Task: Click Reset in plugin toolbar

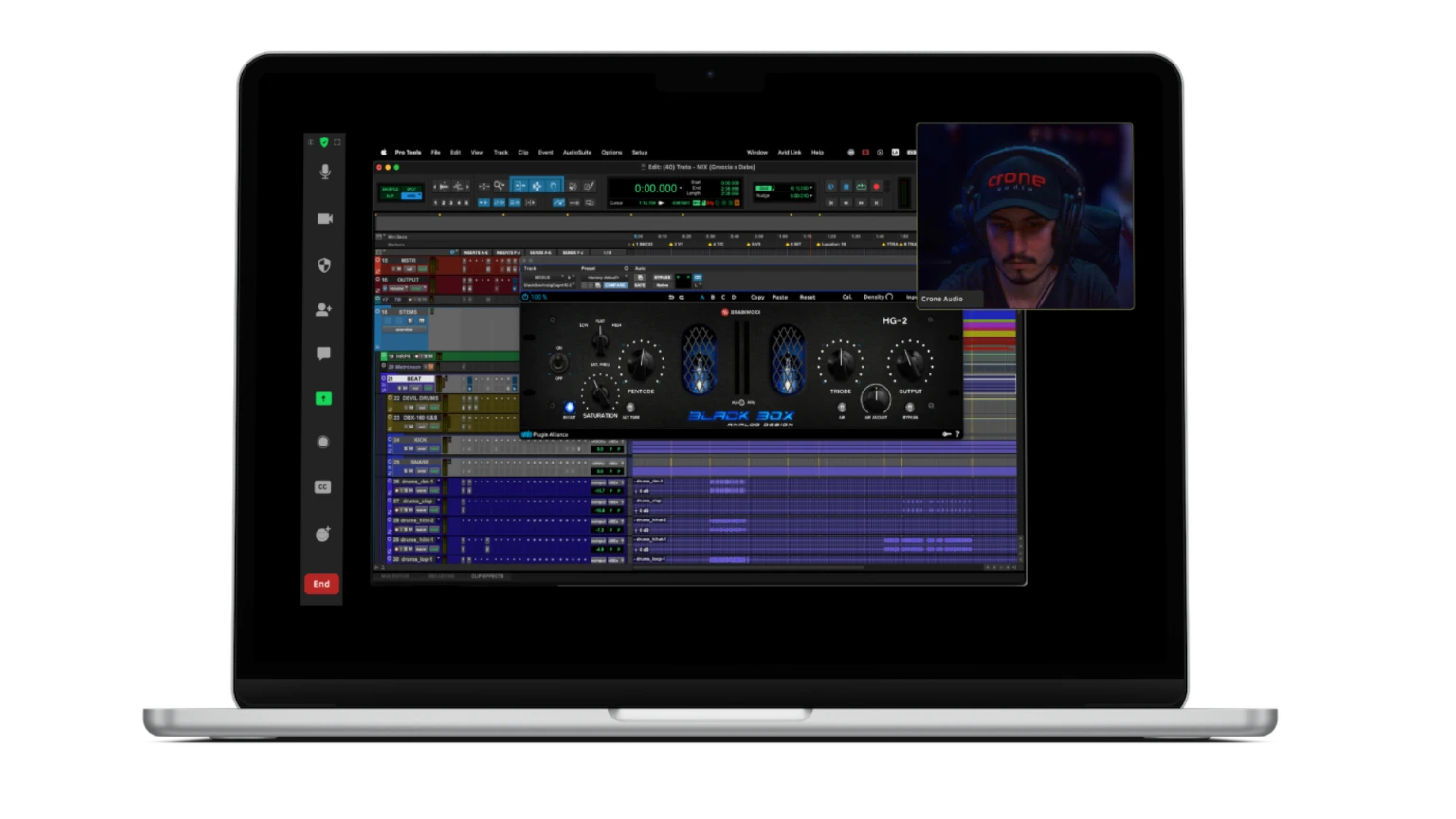Action: tap(808, 297)
